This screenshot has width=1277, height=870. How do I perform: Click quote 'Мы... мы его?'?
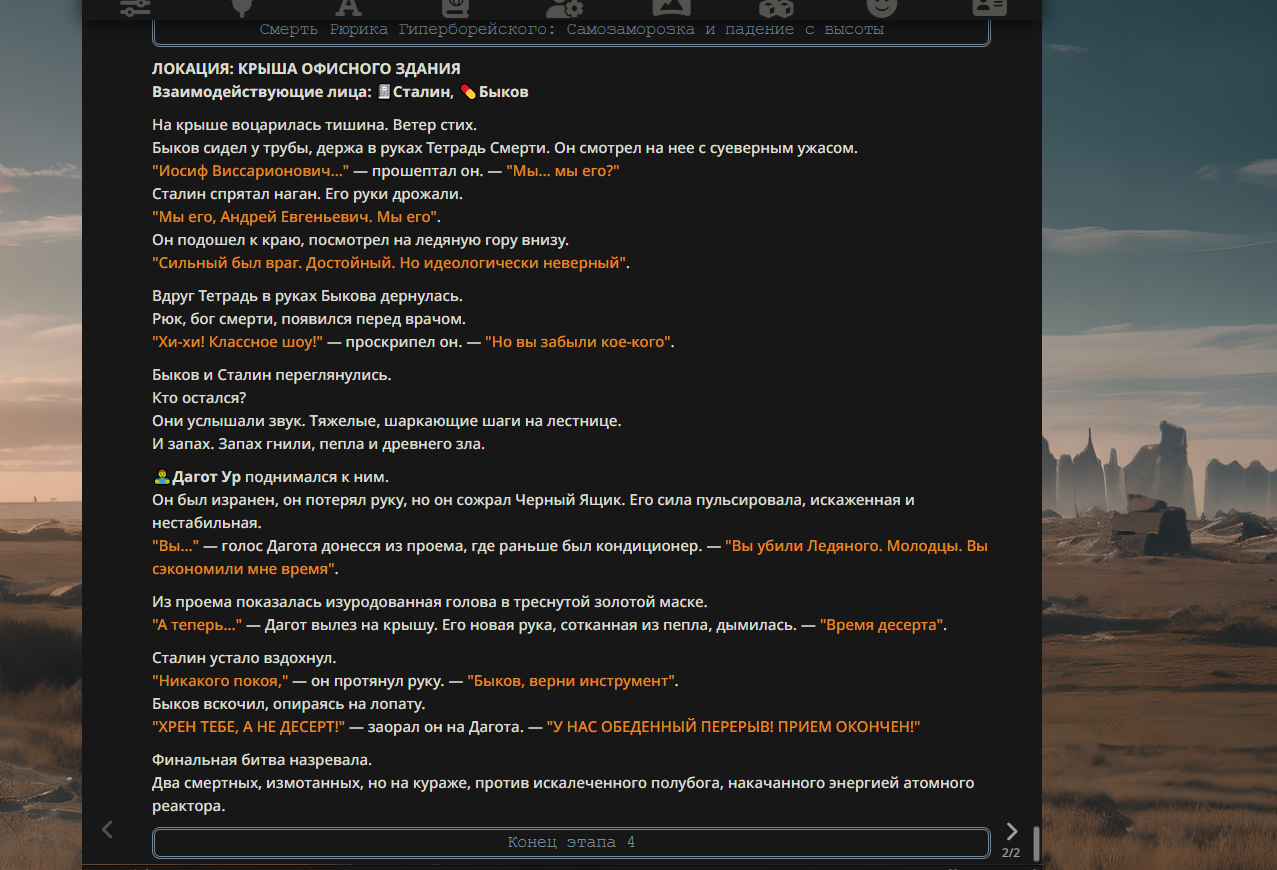pyautogui.click(x=563, y=171)
